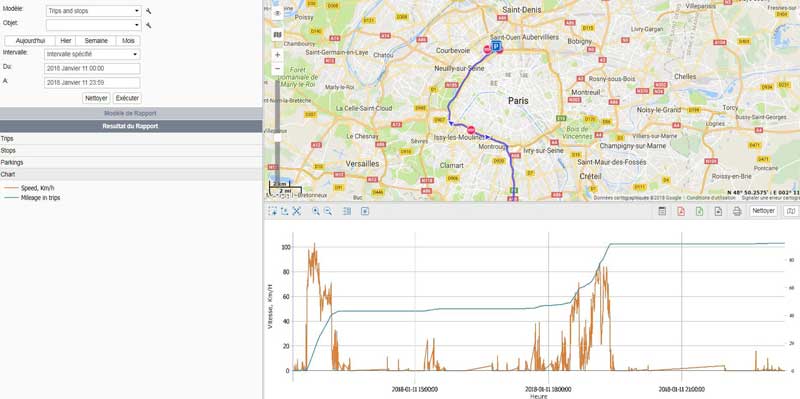This screenshot has height=399, width=800.
Task: Click the chart axis zoom tool icon
Action: pos(285,211)
